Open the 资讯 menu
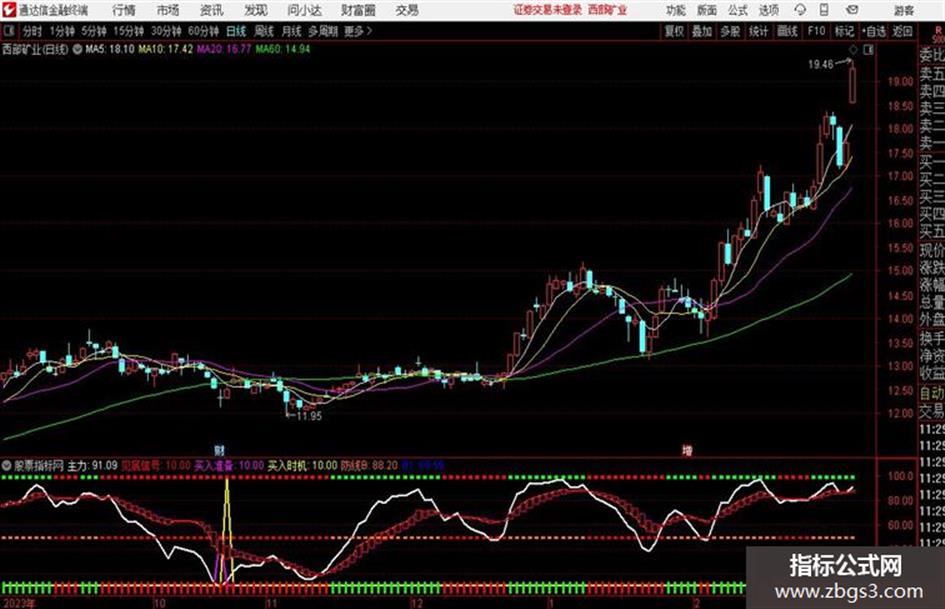The image size is (945, 609). pyautogui.click(x=212, y=10)
